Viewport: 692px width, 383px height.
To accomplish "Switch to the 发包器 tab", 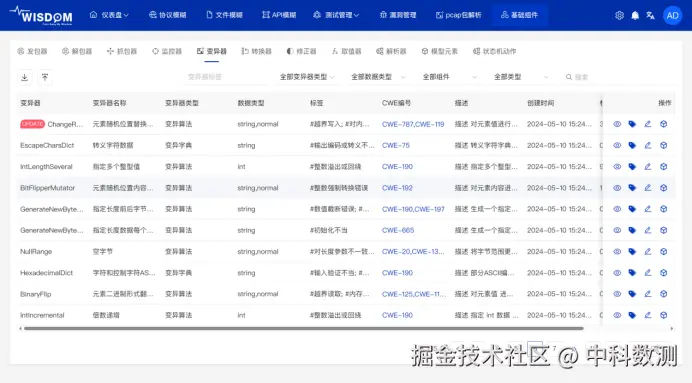I will click(32, 51).
